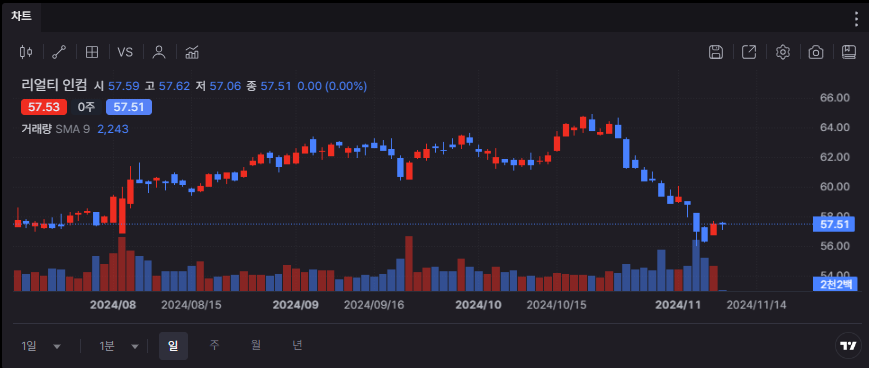This screenshot has height=368, width=869.
Task: Select the 년 yearly interval button
Action: point(298,345)
